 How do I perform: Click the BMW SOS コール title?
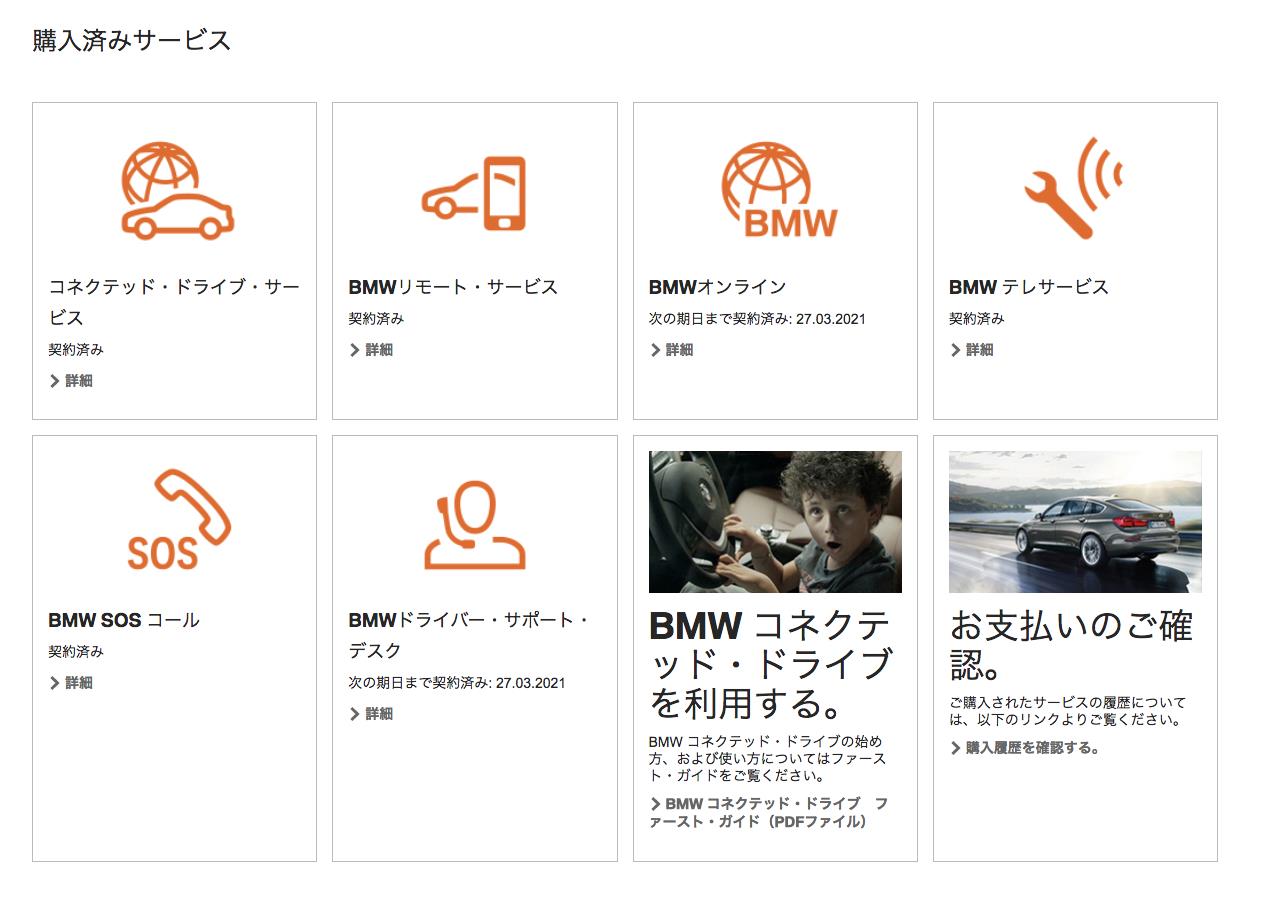124,620
